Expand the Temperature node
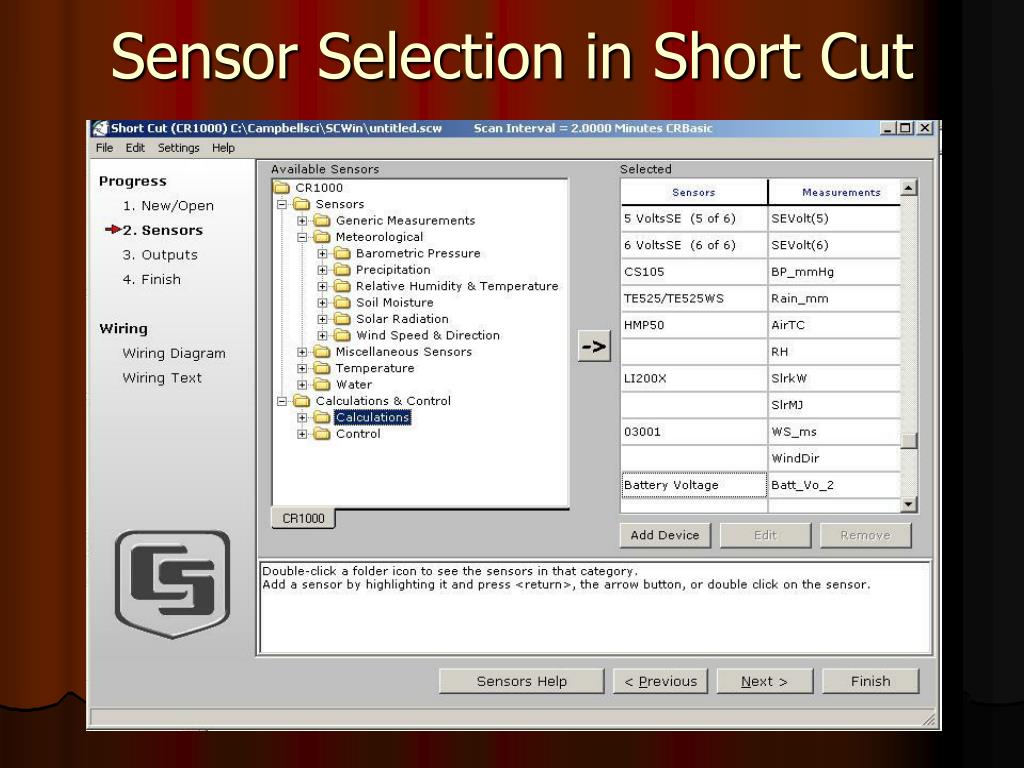This screenshot has height=768, width=1024. [x=302, y=368]
